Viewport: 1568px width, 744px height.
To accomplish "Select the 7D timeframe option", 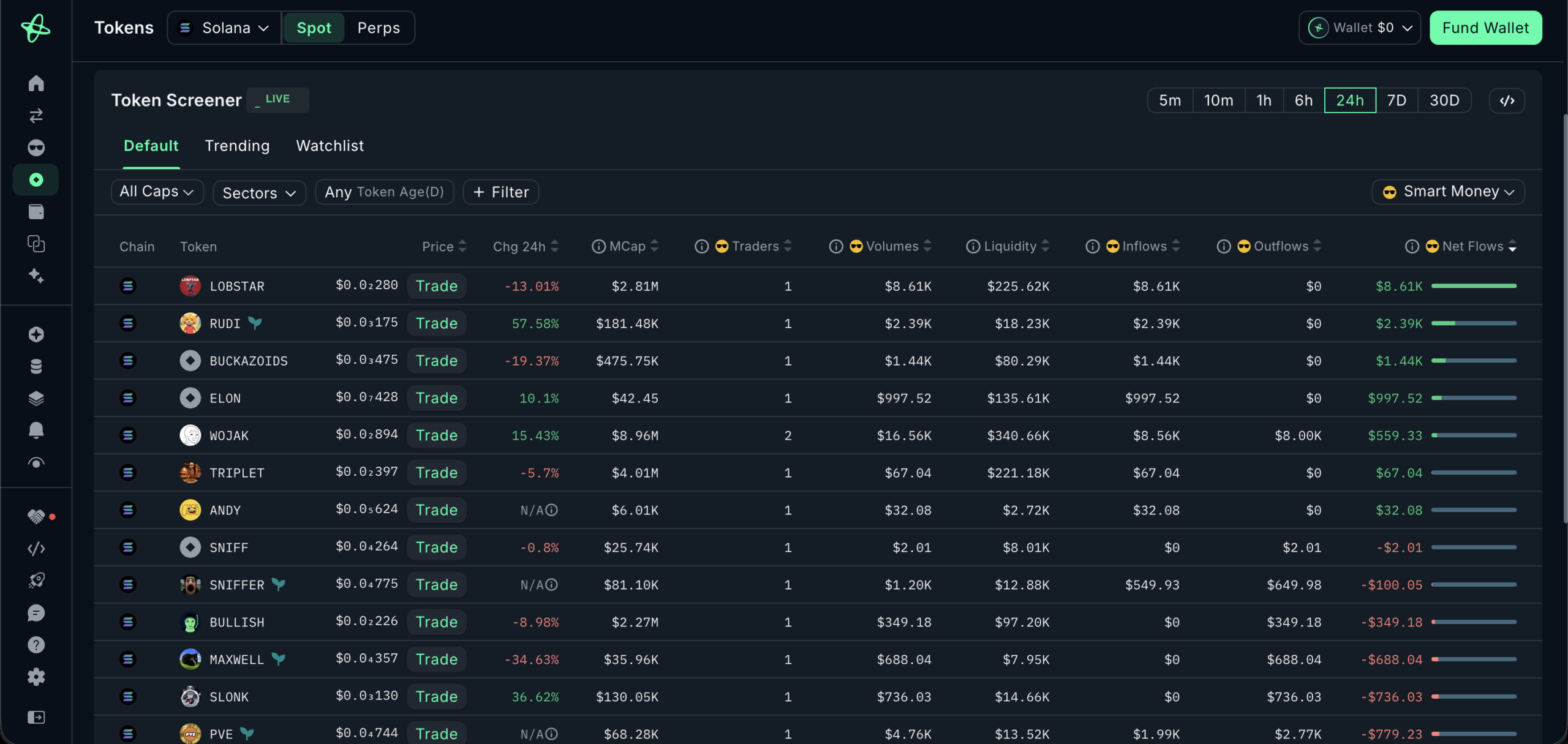I will 1396,100.
